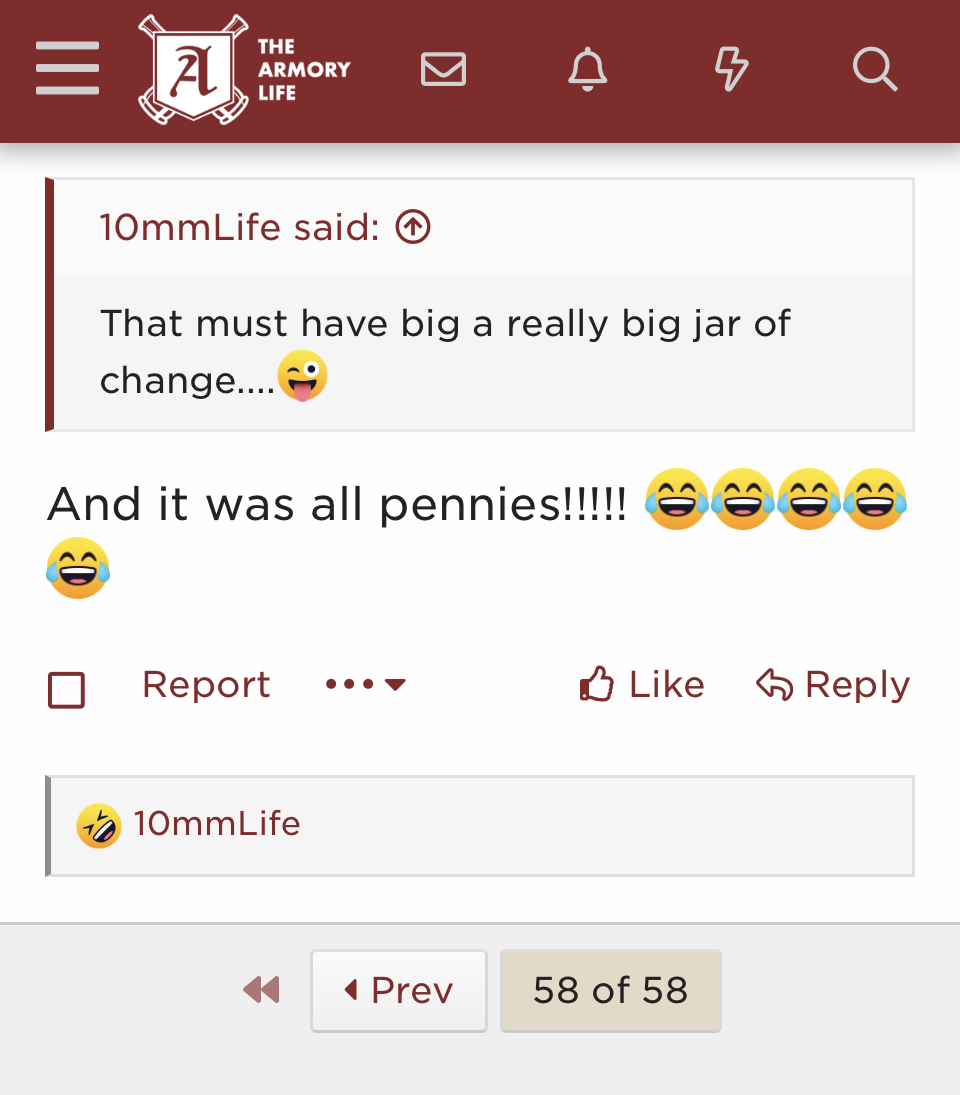
Task: Tick the post selection checkbox
Action: point(66,690)
